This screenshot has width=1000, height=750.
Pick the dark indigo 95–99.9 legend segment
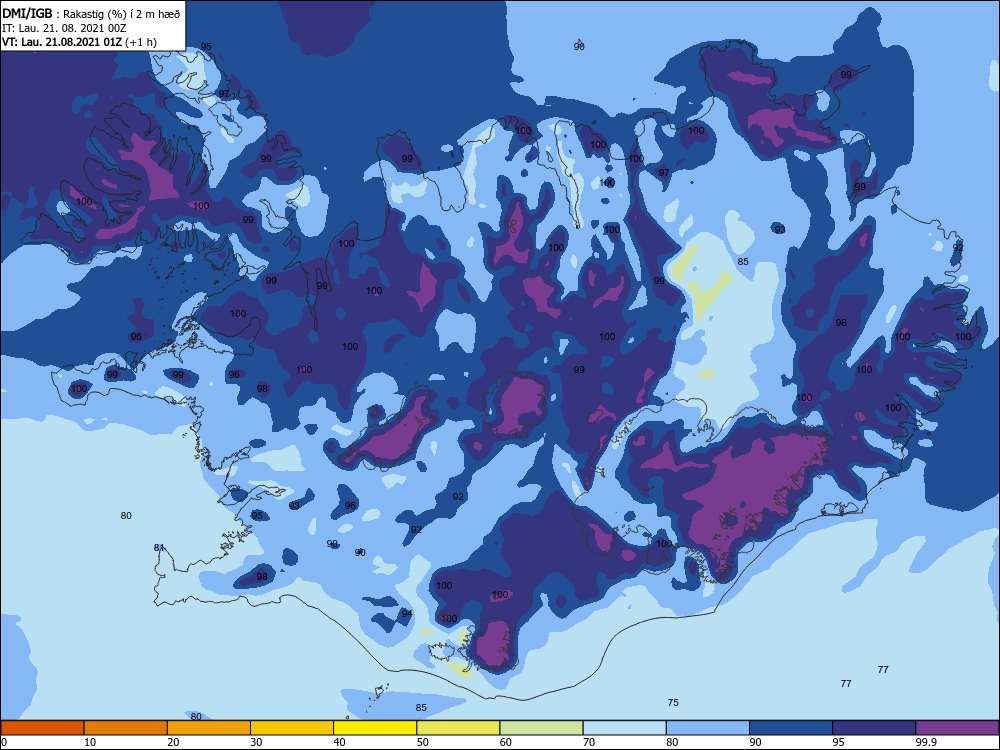874,728
